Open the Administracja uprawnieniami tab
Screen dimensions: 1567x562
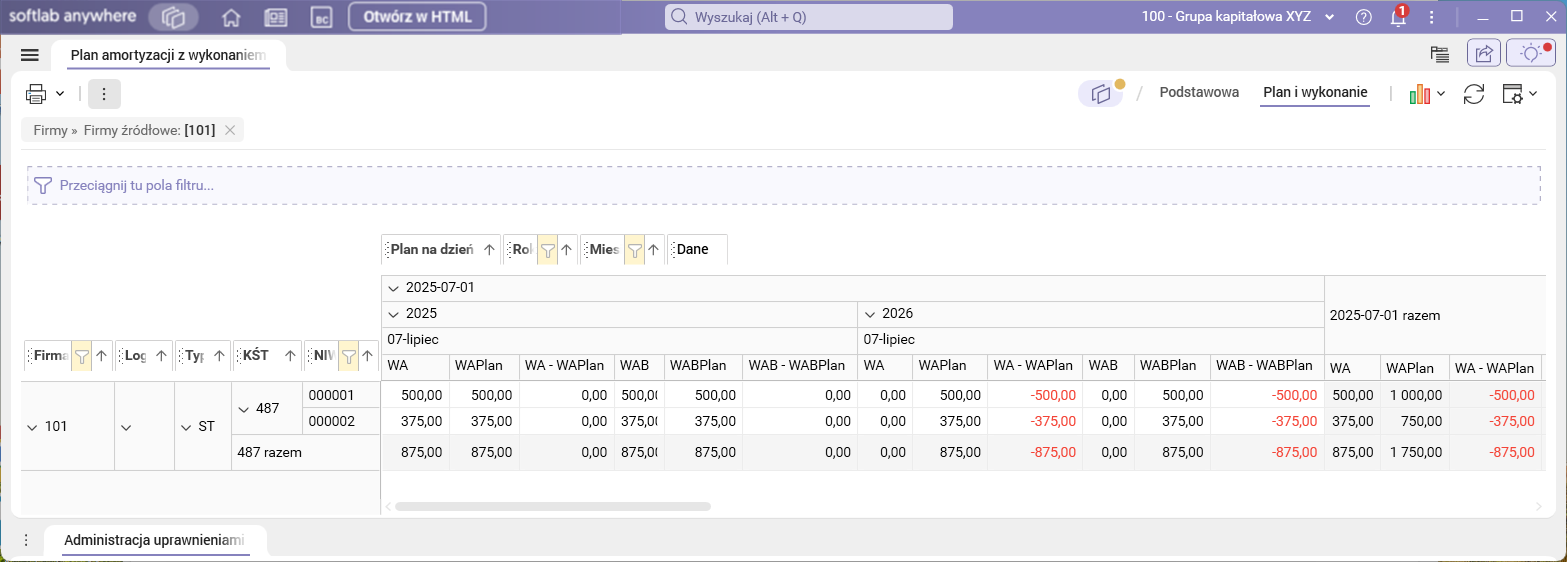(x=154, y=541)
